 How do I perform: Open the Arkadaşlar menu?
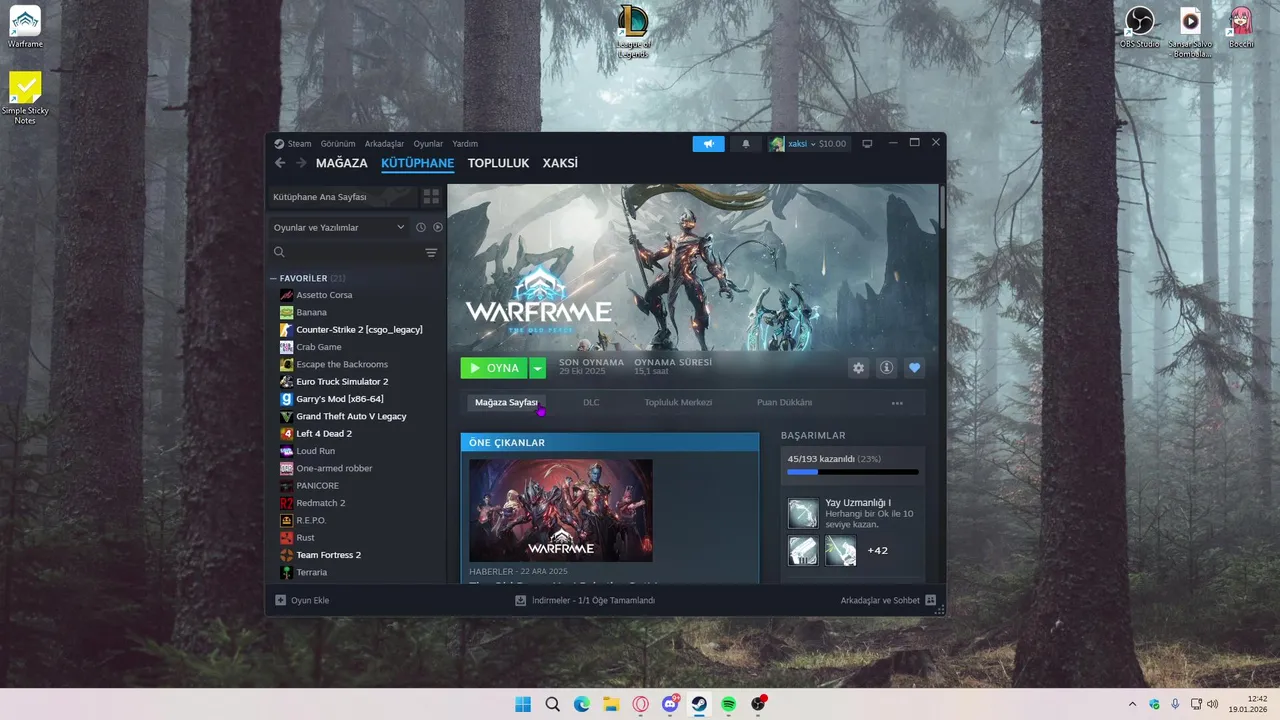(x=384, y=143)
